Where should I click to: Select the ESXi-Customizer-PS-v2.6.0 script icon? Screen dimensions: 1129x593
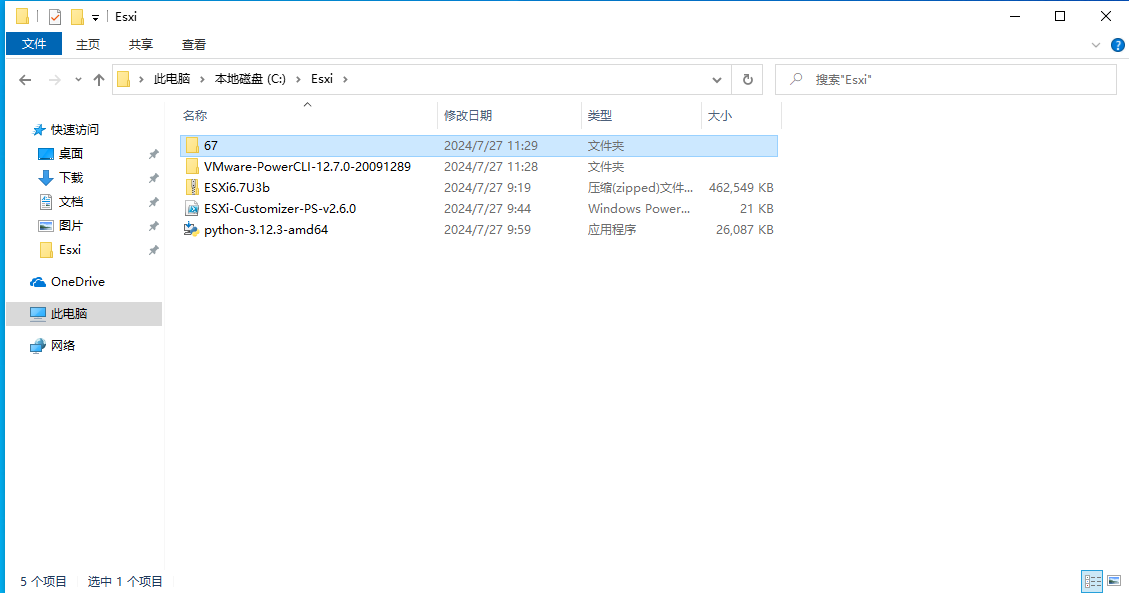[192, 209]
